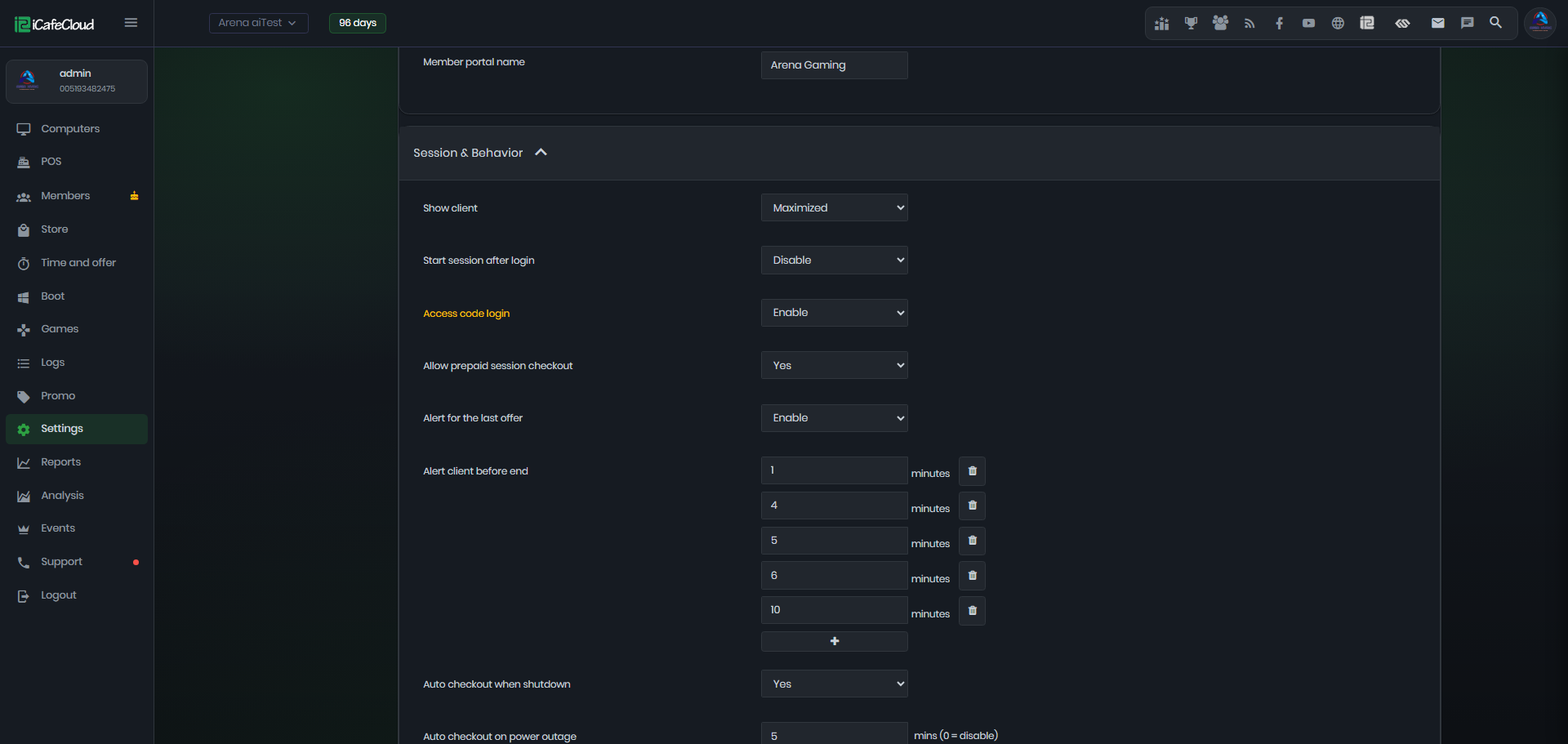Click the iCafeCloud logo icon in top toolbar
The height and width of the screenshot is (744, 1568).
tap(1367, 23)
